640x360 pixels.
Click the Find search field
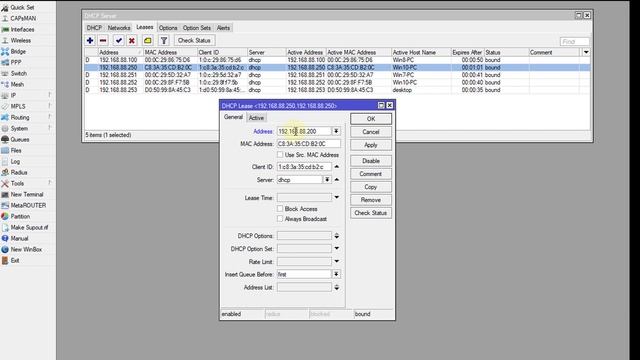[x=574, y=42]
